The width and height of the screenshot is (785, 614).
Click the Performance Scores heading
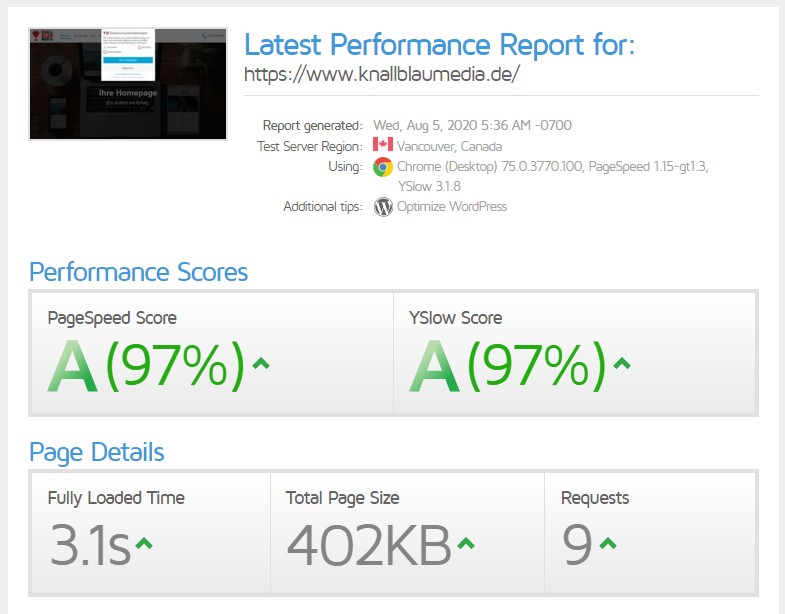[138, 272]
